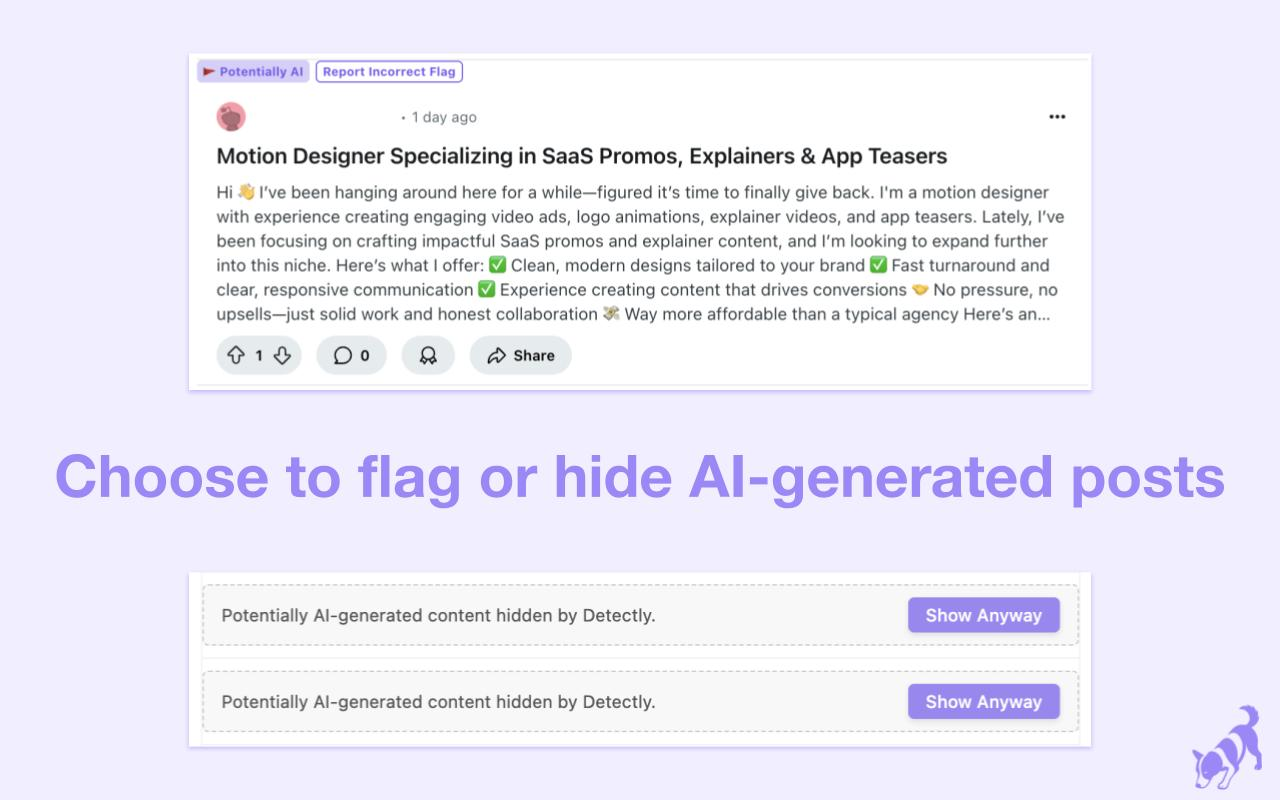
Task: Downvote the Motion Designer post
Action: (282, 355)
